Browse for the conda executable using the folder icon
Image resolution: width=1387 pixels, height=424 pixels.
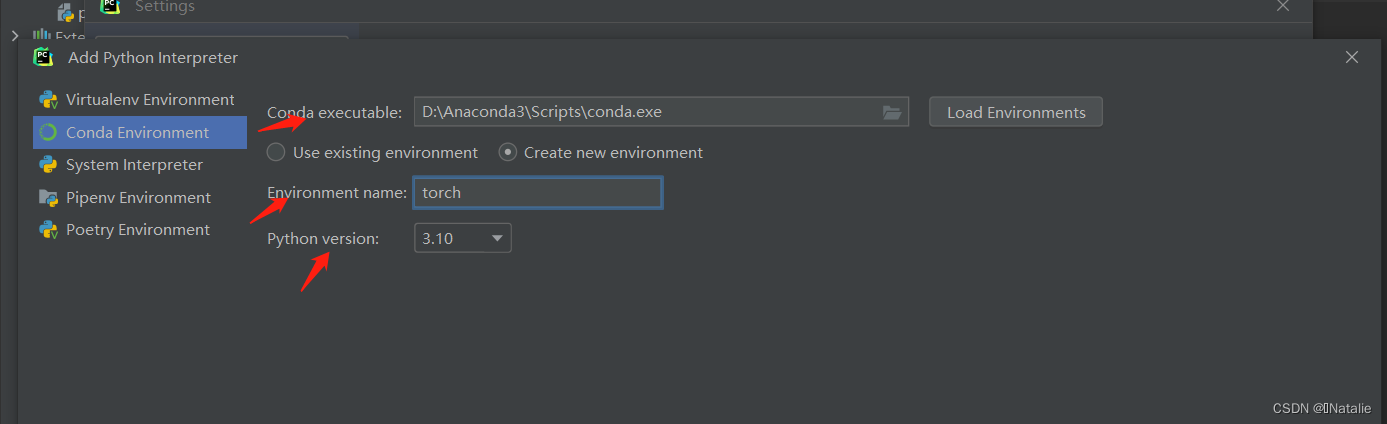[x=892, y=112]
